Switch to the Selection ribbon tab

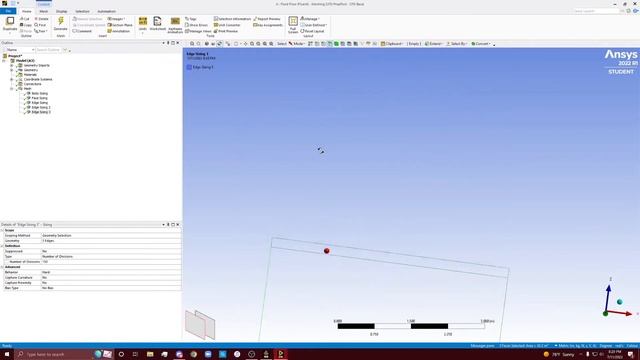click(82, 11)
